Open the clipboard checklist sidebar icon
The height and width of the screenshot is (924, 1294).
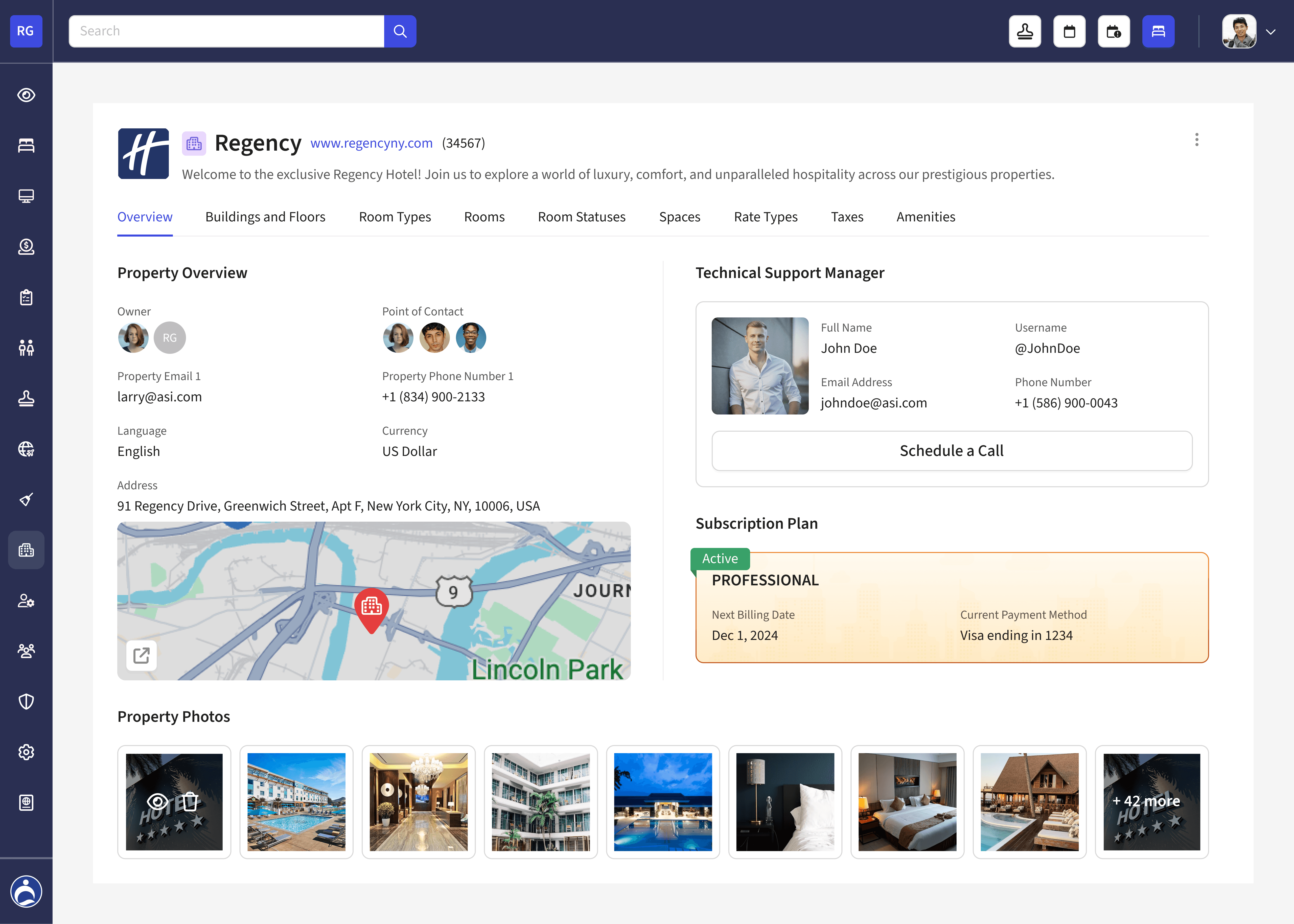[26, 297]
